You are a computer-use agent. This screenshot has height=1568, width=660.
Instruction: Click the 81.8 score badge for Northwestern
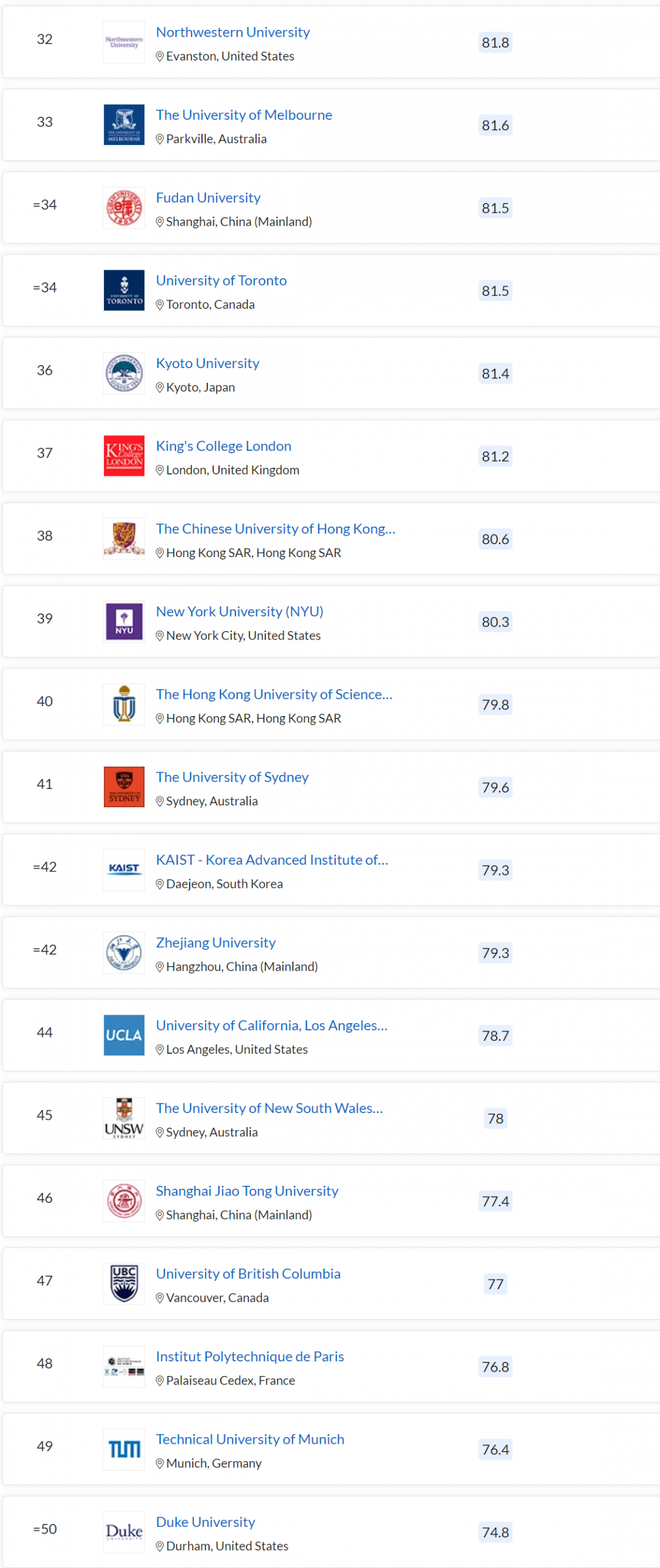[x=495, y=42]
